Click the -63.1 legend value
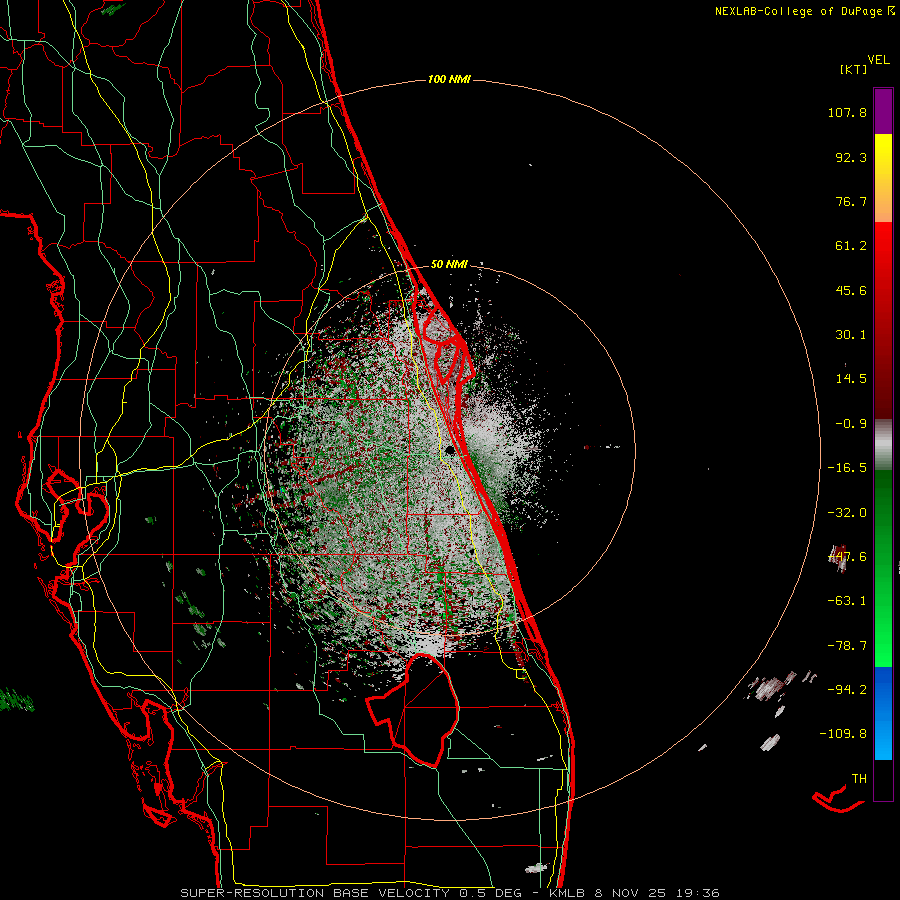Image resolution: width=900 pixels, height=900 pixels. pyautogui.click(x=847, y=601)
